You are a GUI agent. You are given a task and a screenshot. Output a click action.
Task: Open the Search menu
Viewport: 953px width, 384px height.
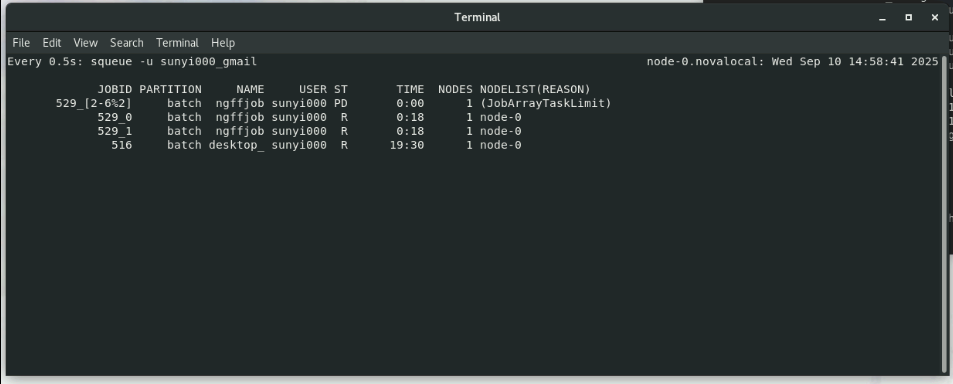(x=126, y=43)
